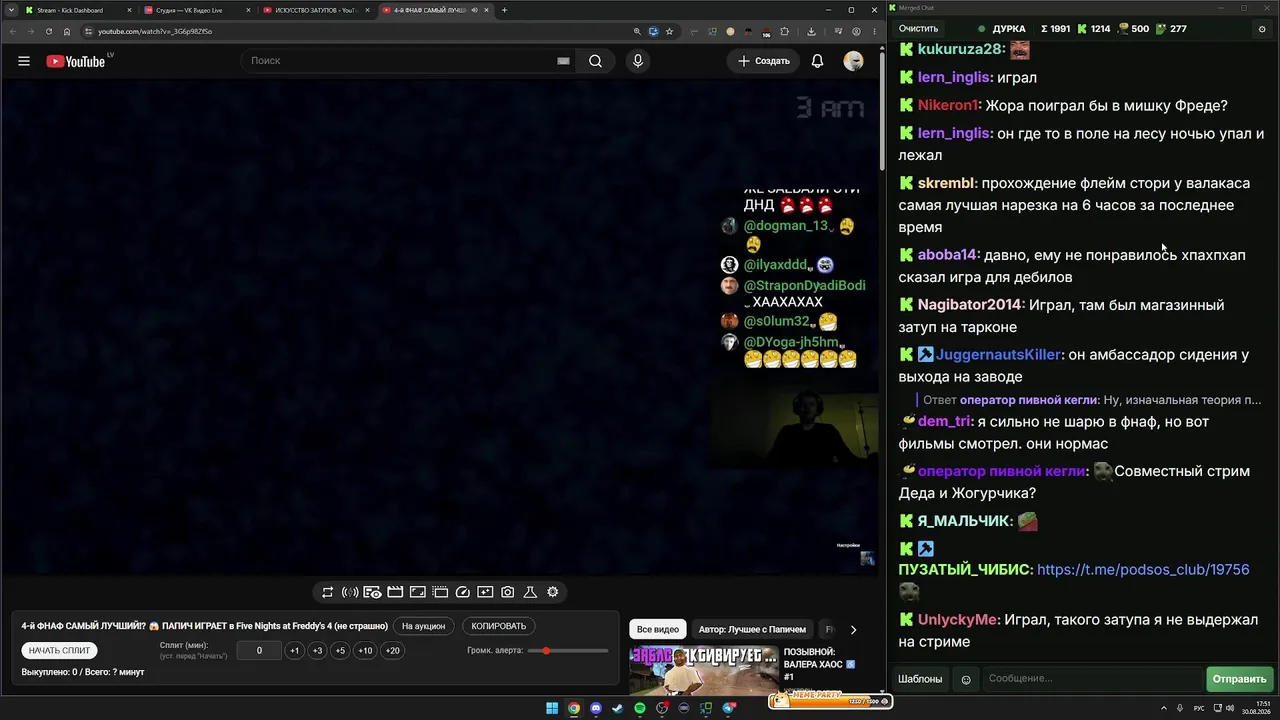Open the gear settings in the player toolbar

[x=553, y=592]
